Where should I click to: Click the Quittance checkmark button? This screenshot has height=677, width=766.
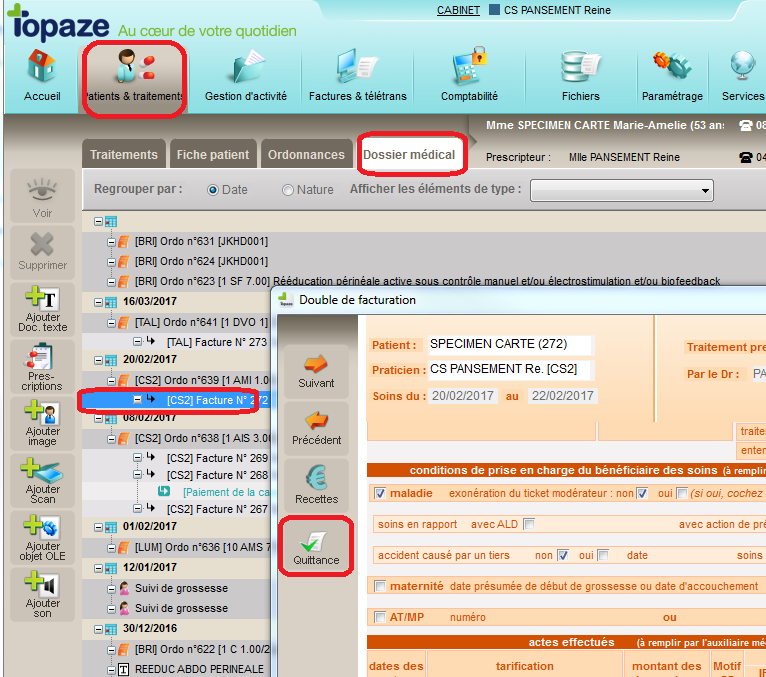coord(316,546)
